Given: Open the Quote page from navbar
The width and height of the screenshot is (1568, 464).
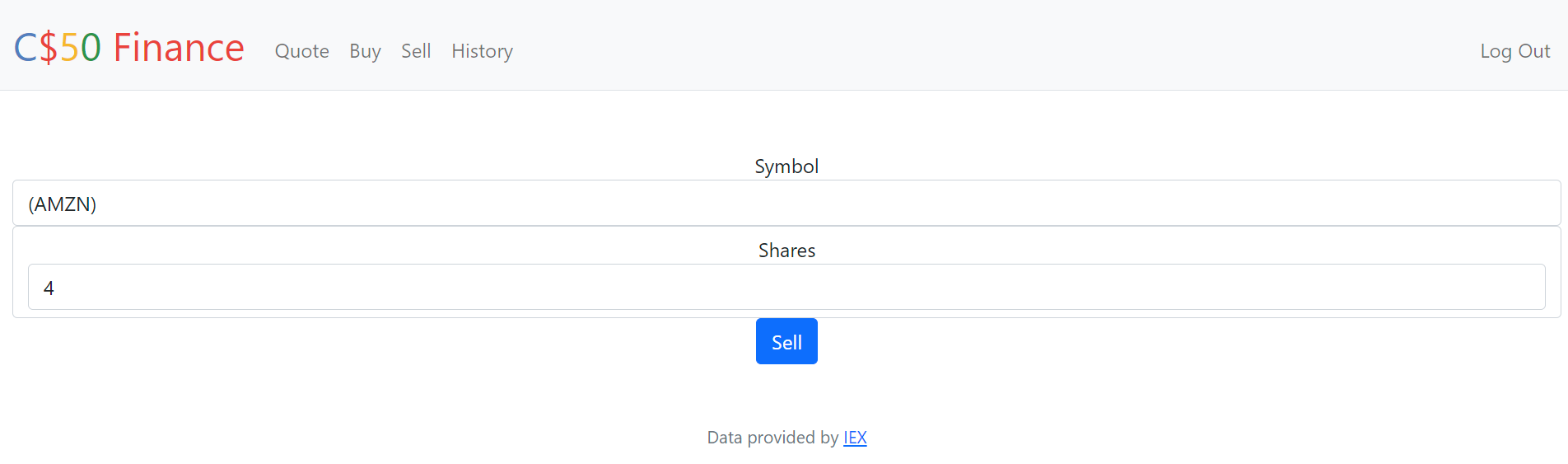Looking at the screenshot, I should coord(301,51).
